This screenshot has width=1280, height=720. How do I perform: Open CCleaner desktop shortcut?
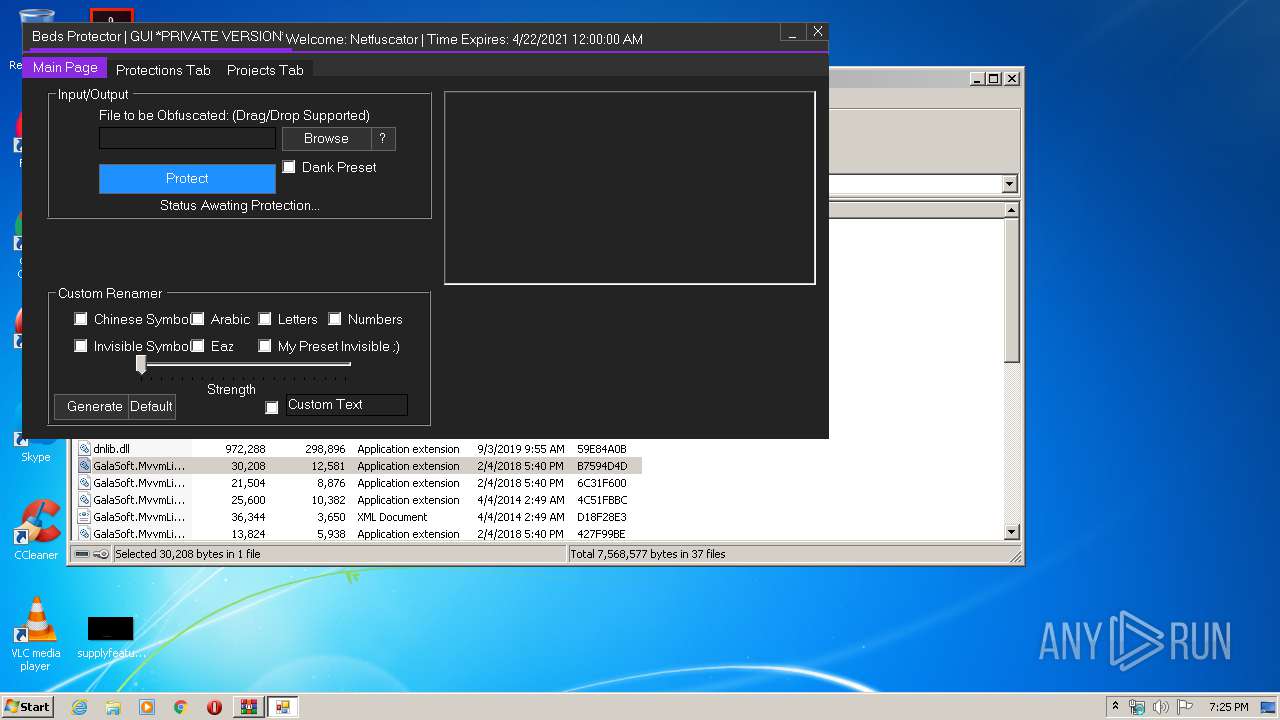[x=36, y=530]
